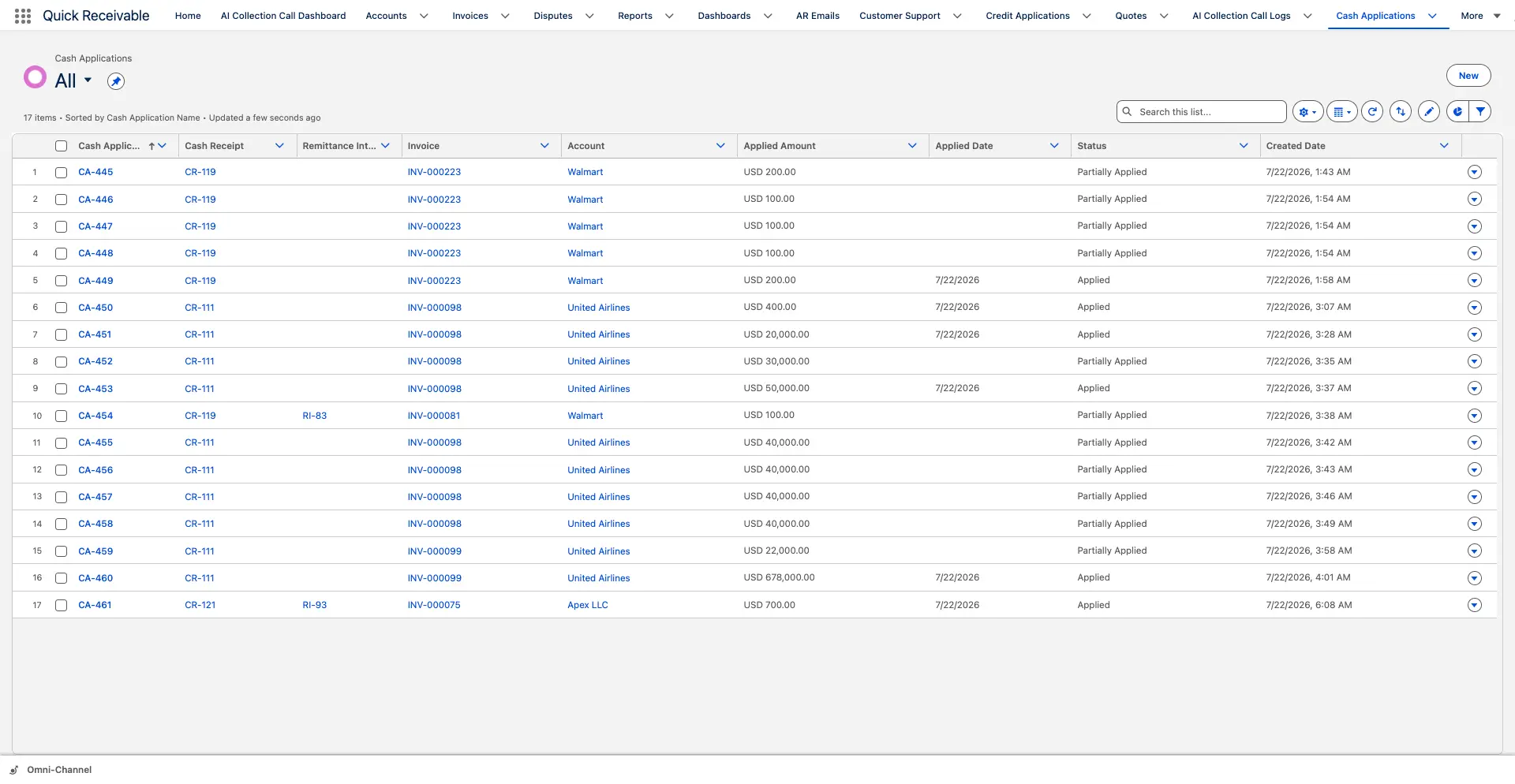Show the charts panel icon

[x=1457, y=112]
